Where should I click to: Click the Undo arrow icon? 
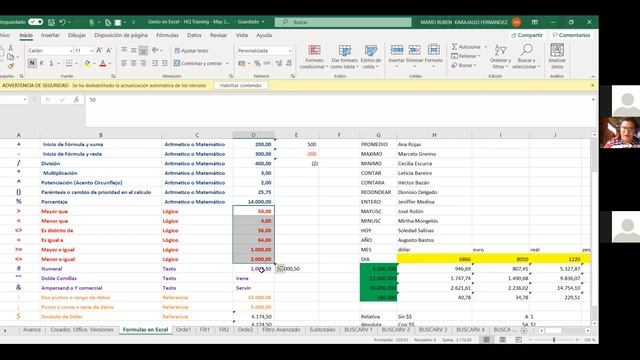[62, 22]
